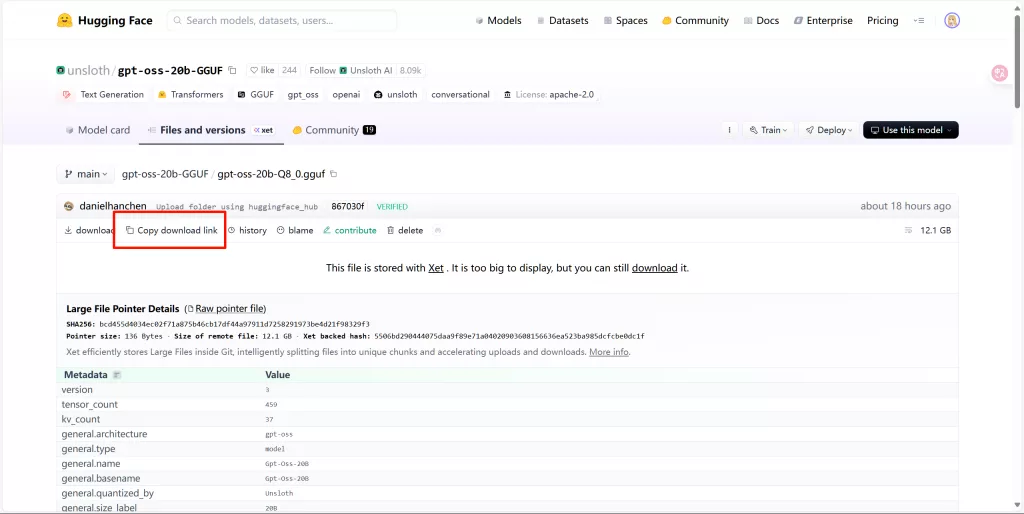Click the conversational tag
Screen dimensions: 1024x514
tap(460, 95)
